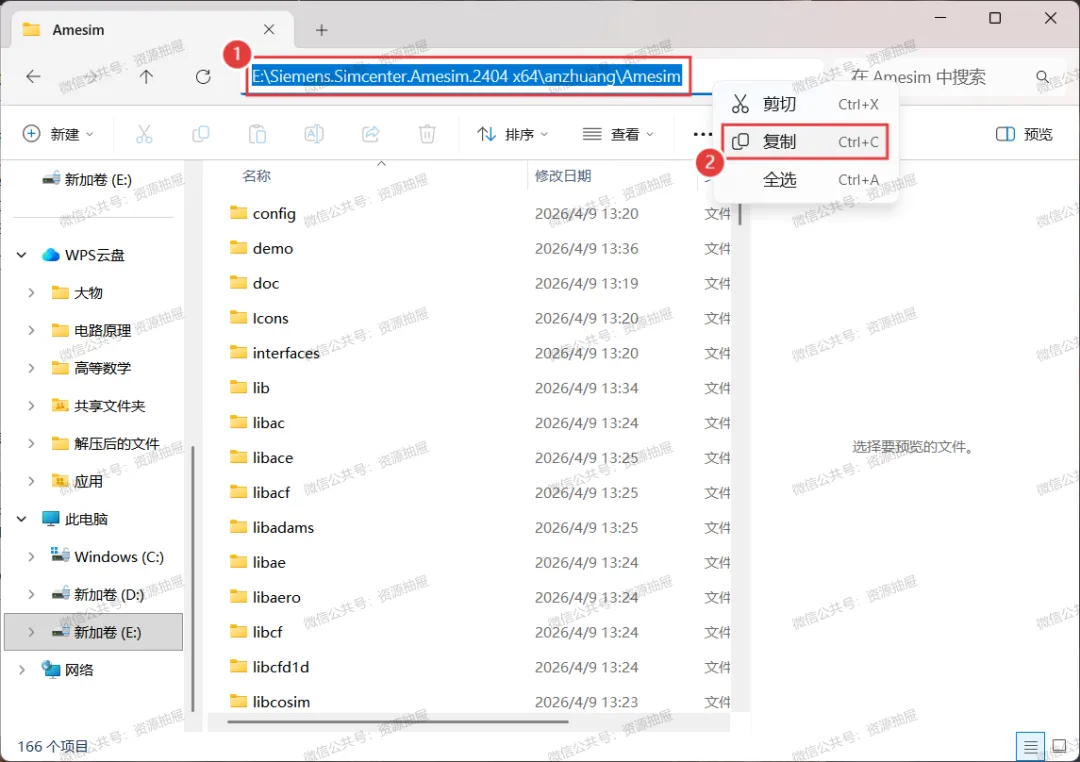Click the file list vertical scrollbar

click(x=740, y=214)
